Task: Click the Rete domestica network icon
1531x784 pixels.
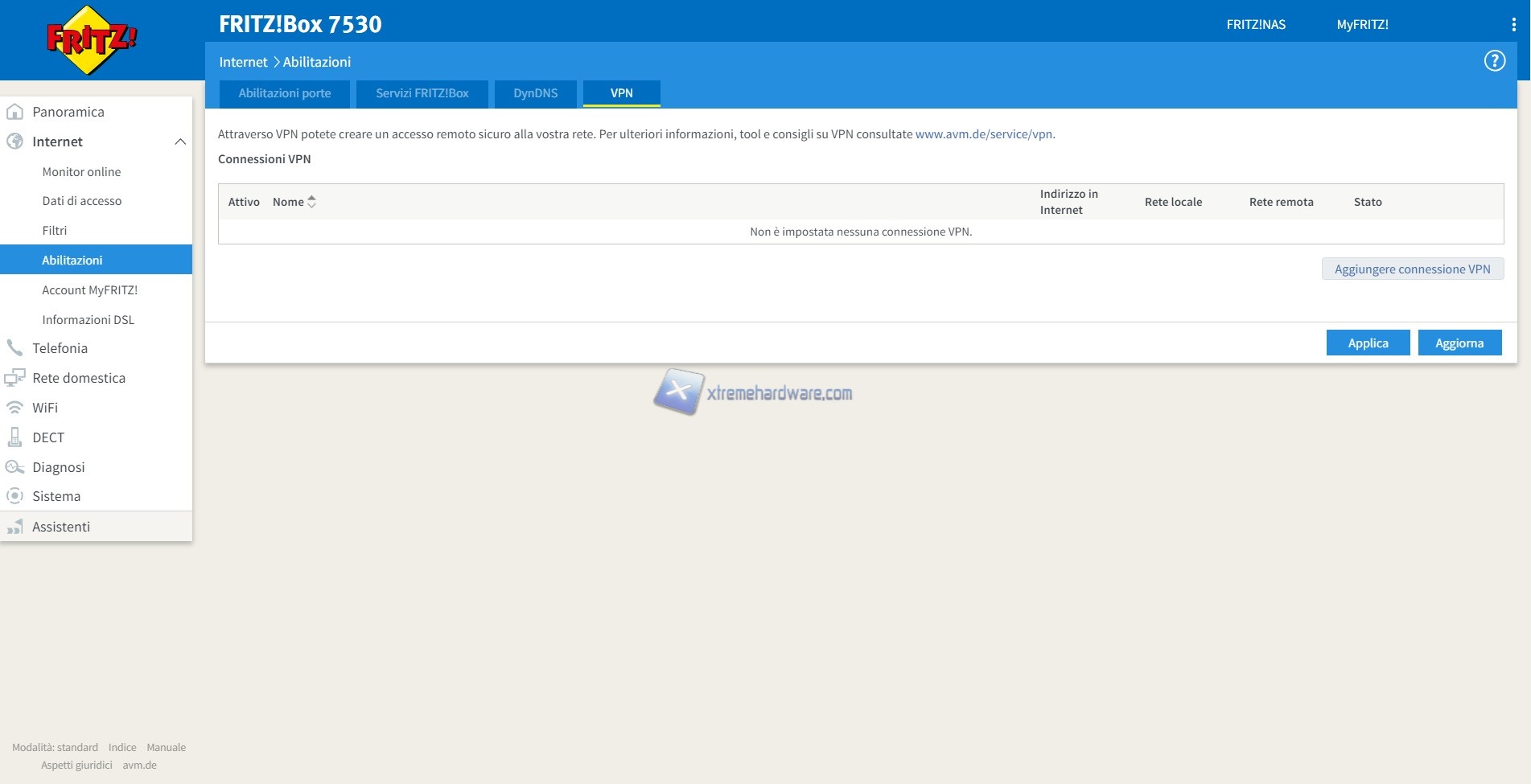Action: (x=14, y=378)
